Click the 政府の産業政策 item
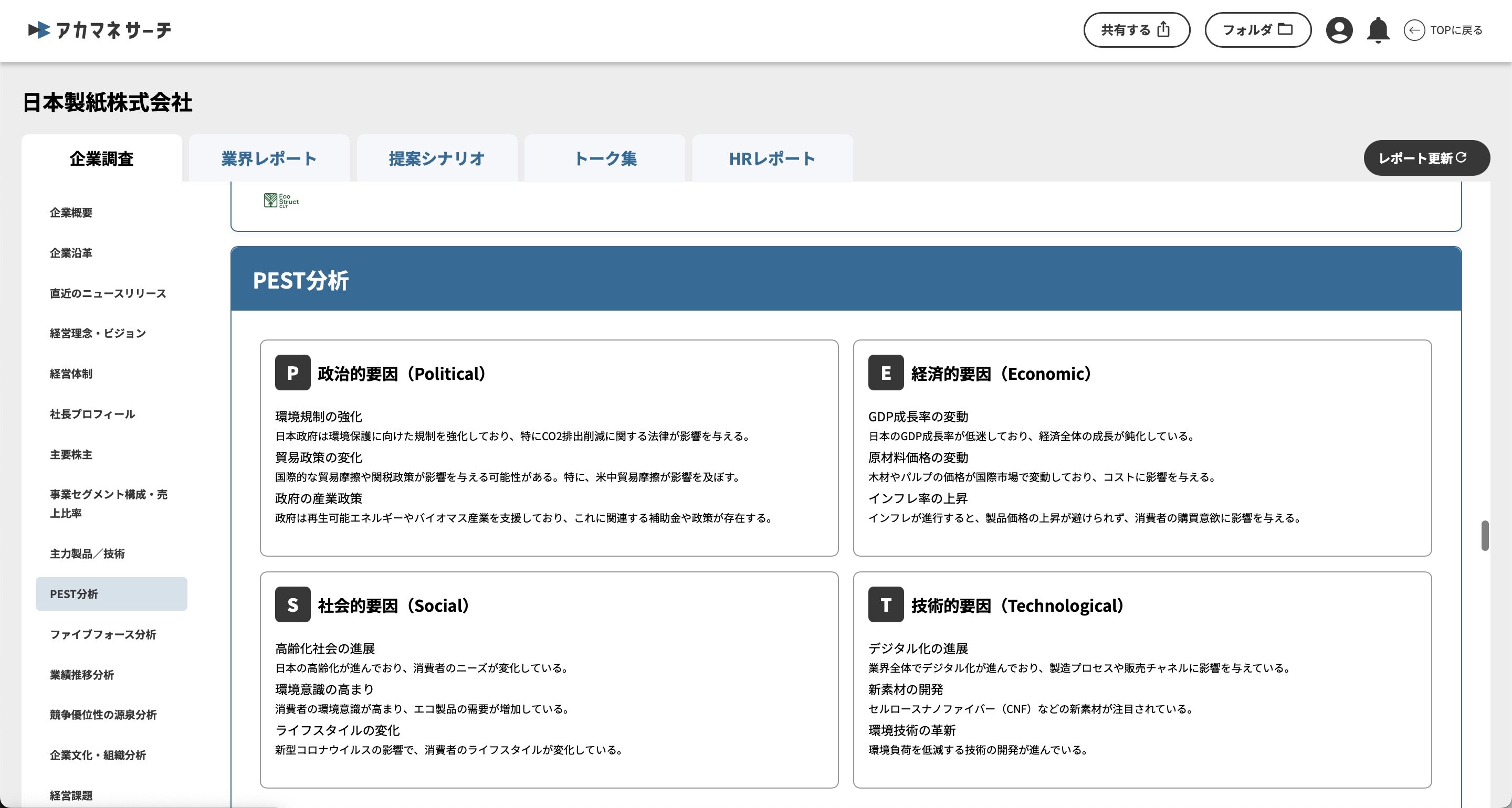This screenshot has height=808, width=1512. 319,499
